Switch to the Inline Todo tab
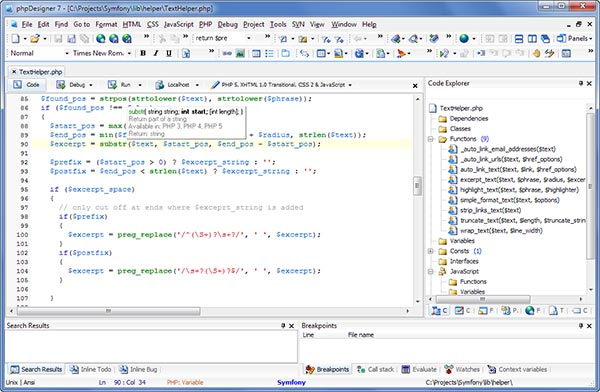This screenshot has width=600, height=392. tap(91, 369)
